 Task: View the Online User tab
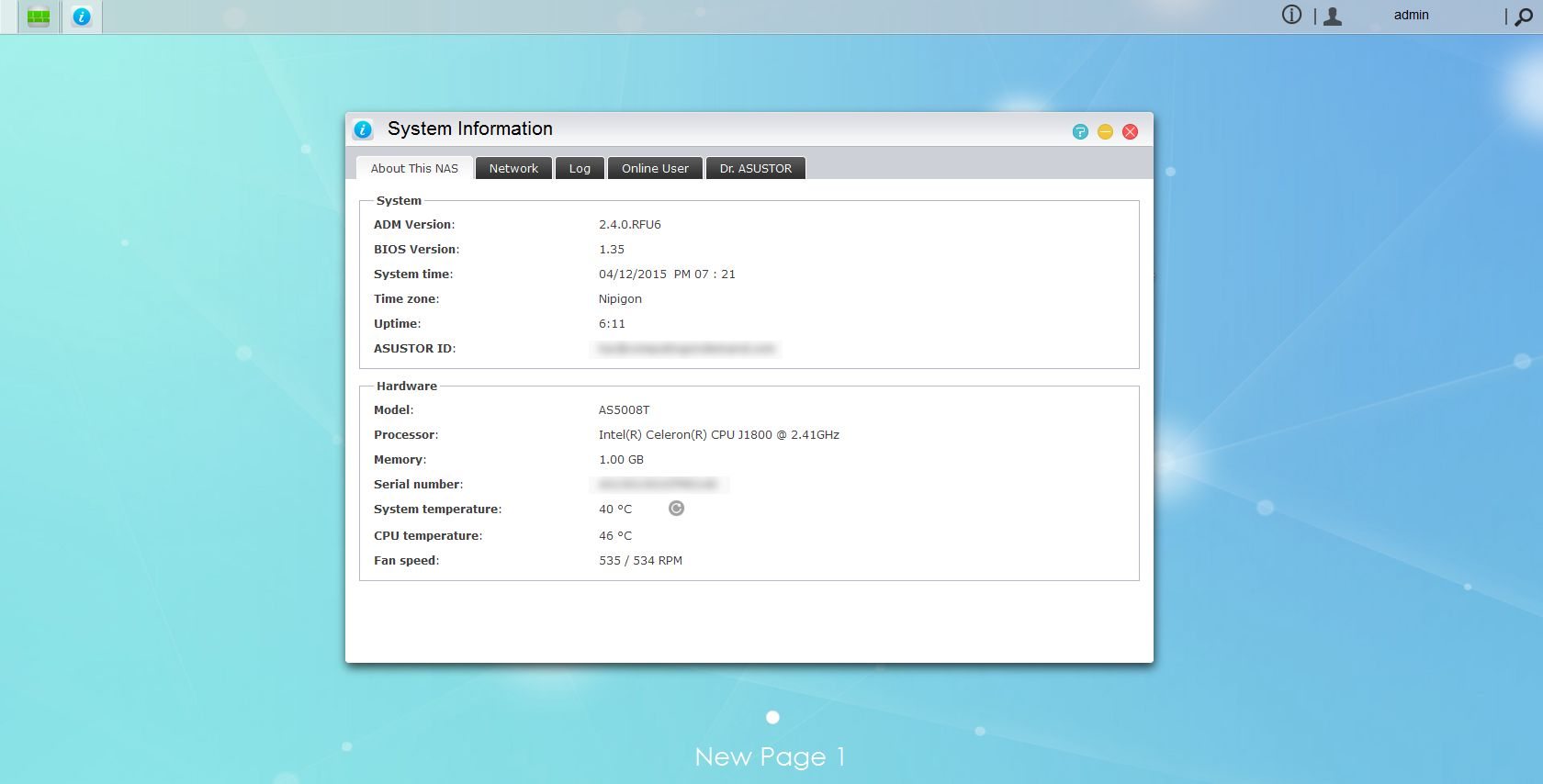(655, 168)
